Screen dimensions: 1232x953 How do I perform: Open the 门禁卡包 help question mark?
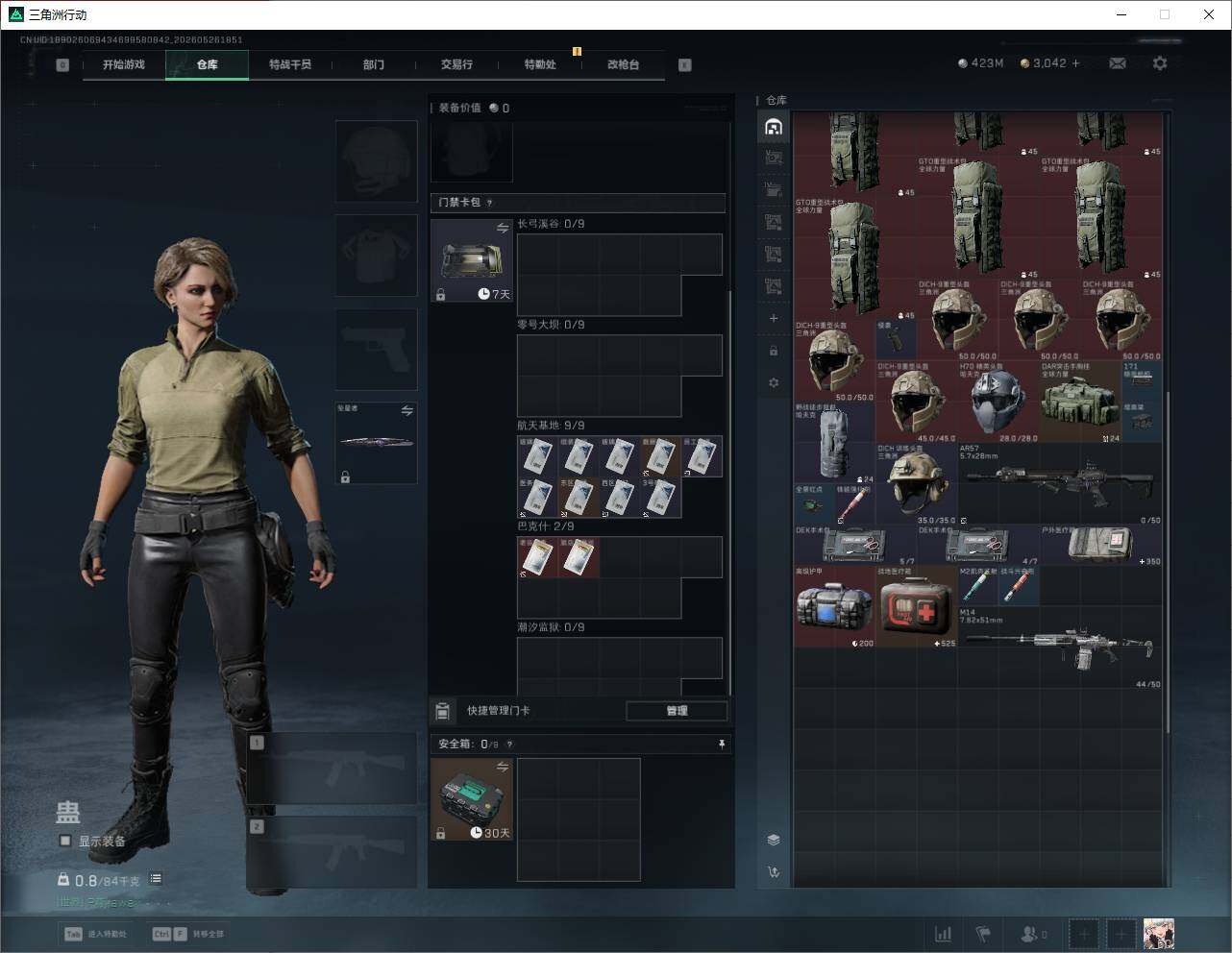coord(490,203)
